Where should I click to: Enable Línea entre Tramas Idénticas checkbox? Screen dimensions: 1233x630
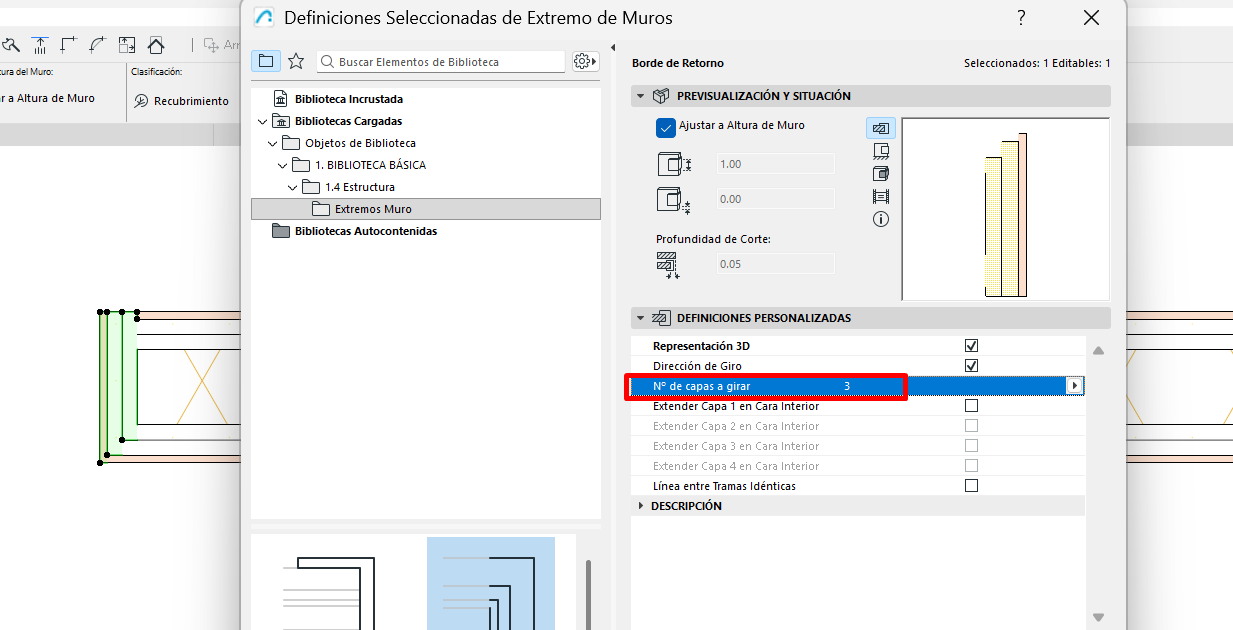pyautogui.click(x=971, y=486)
